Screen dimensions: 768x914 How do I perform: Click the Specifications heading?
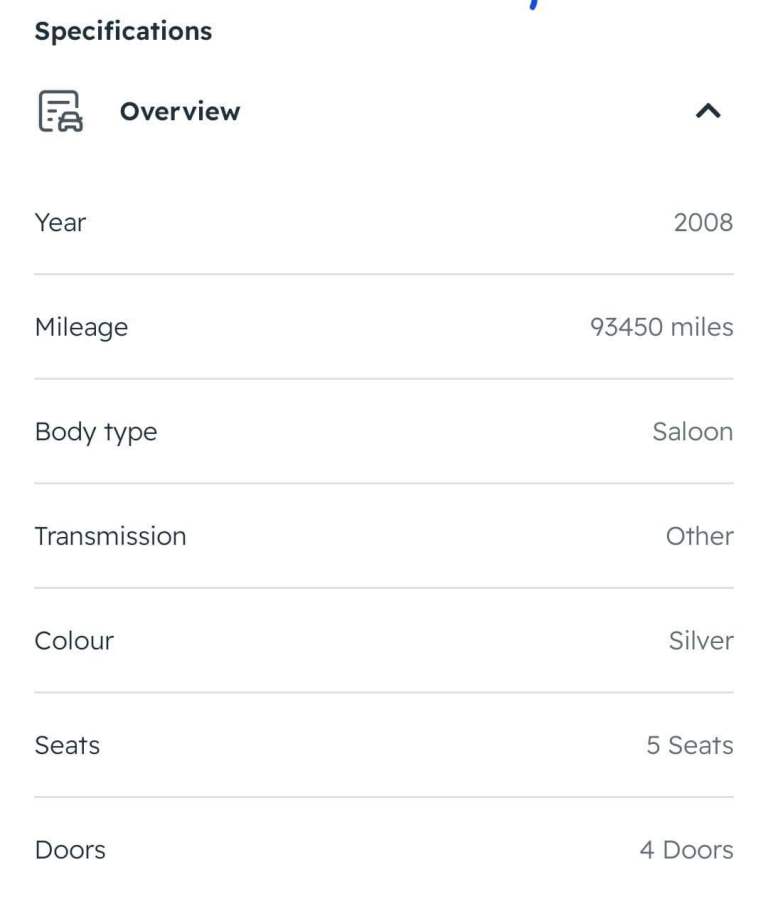(x=123, y=31)
